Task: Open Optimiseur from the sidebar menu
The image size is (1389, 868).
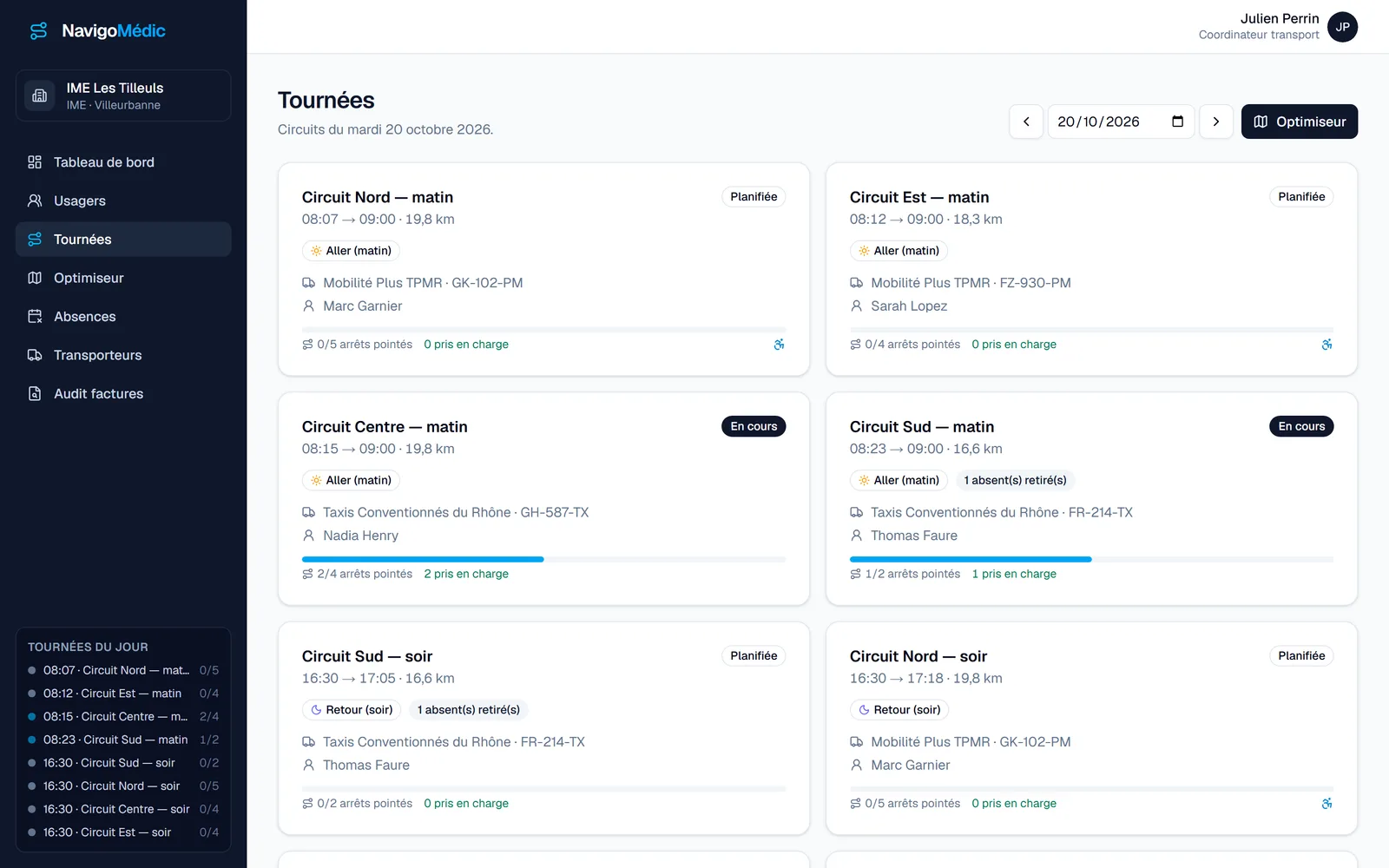Action: click(x=123, y=278)
